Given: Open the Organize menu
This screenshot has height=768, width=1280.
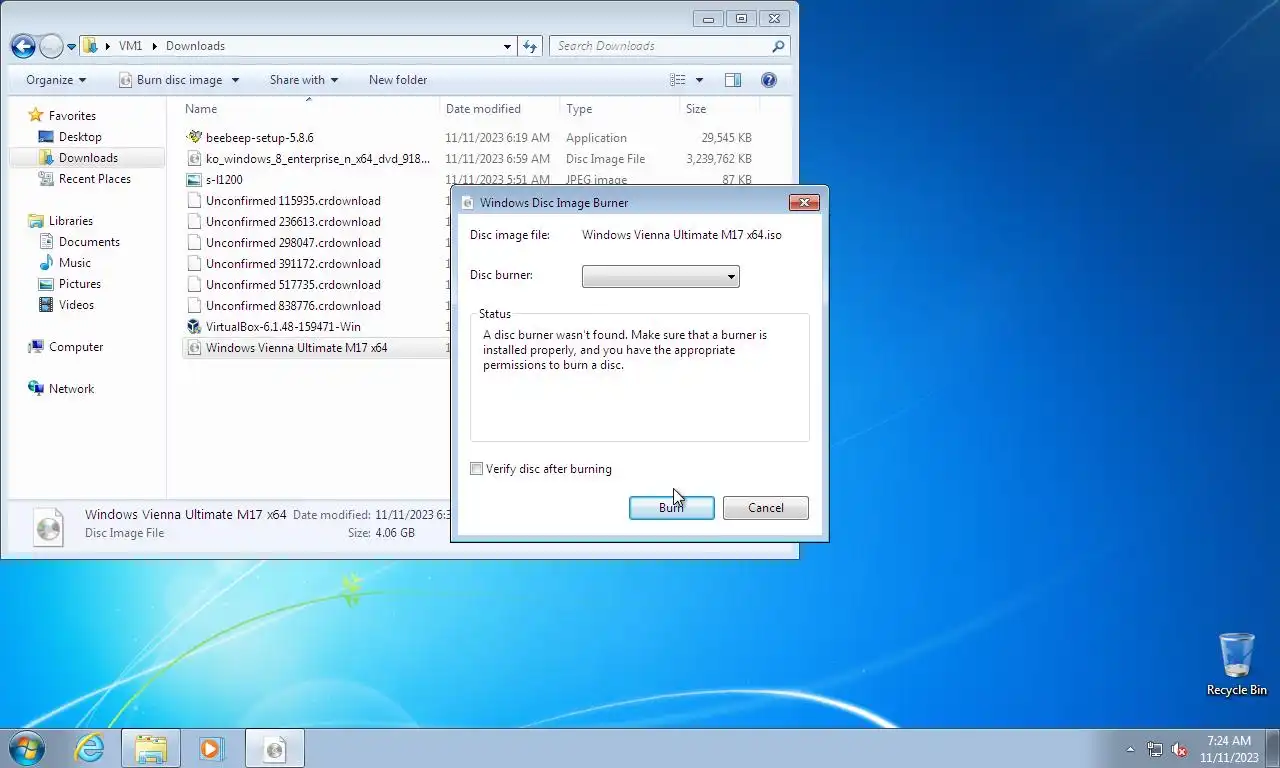Looking at the screenshot, I should (56, 80).
